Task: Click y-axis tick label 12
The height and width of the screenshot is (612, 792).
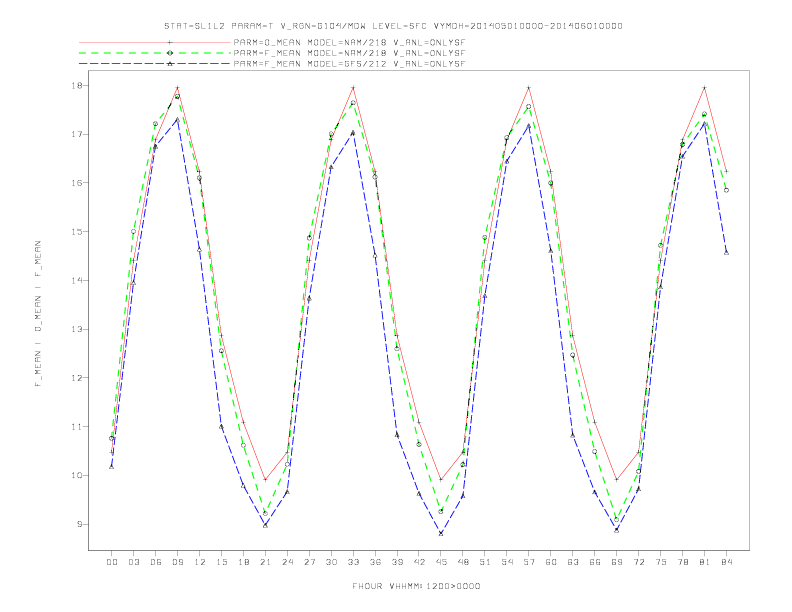Action: coord(77,378)
